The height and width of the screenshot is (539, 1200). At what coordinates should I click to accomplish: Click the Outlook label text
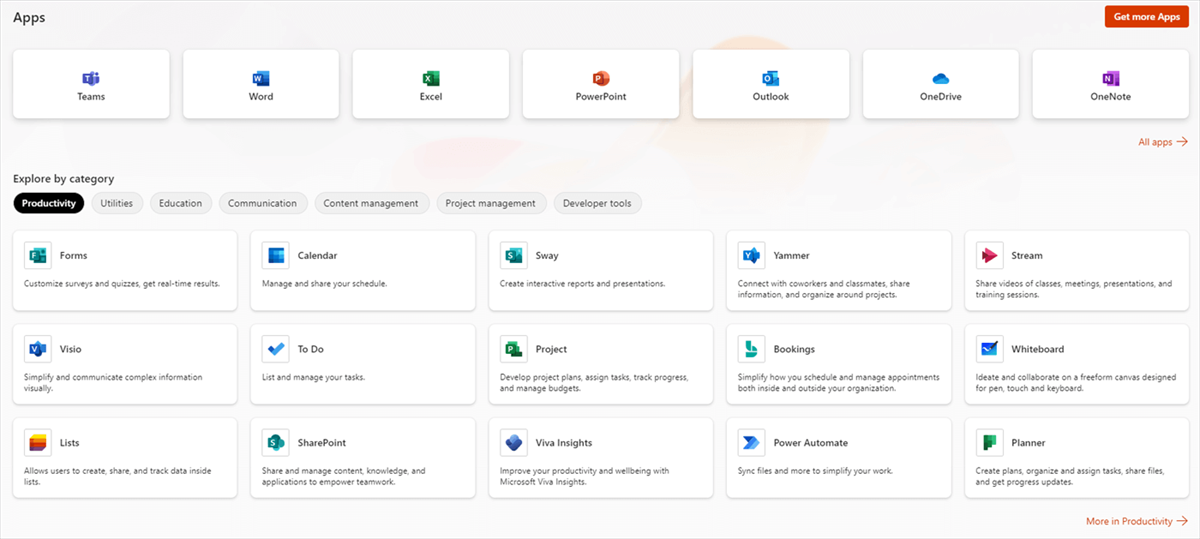point(771,97)
